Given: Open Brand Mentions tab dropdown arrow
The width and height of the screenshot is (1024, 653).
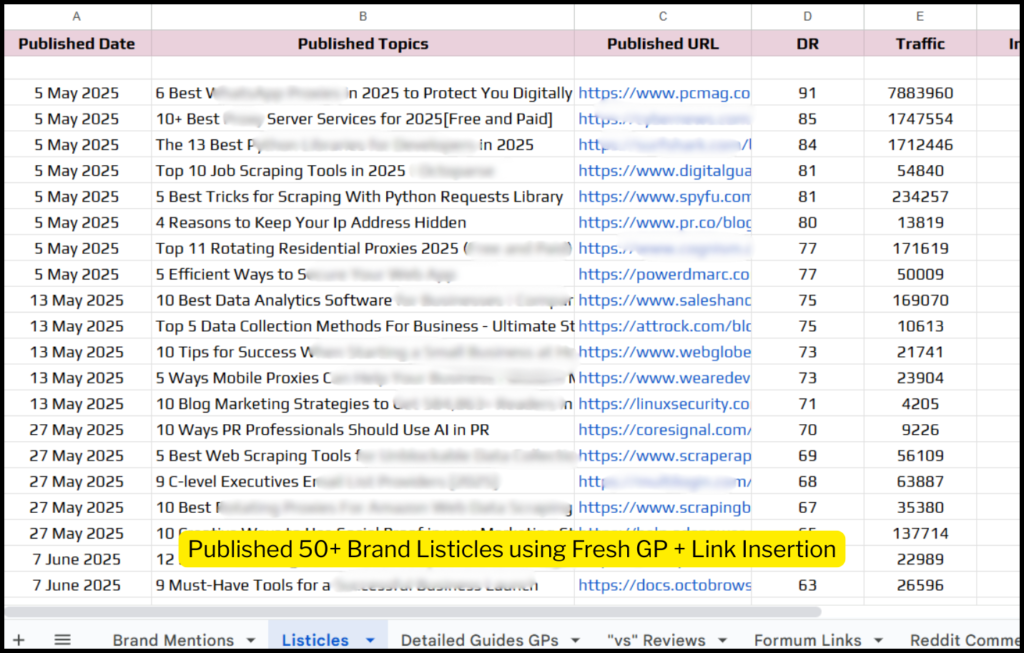Looking at the screenshot, I should click(x=251, y=641).
